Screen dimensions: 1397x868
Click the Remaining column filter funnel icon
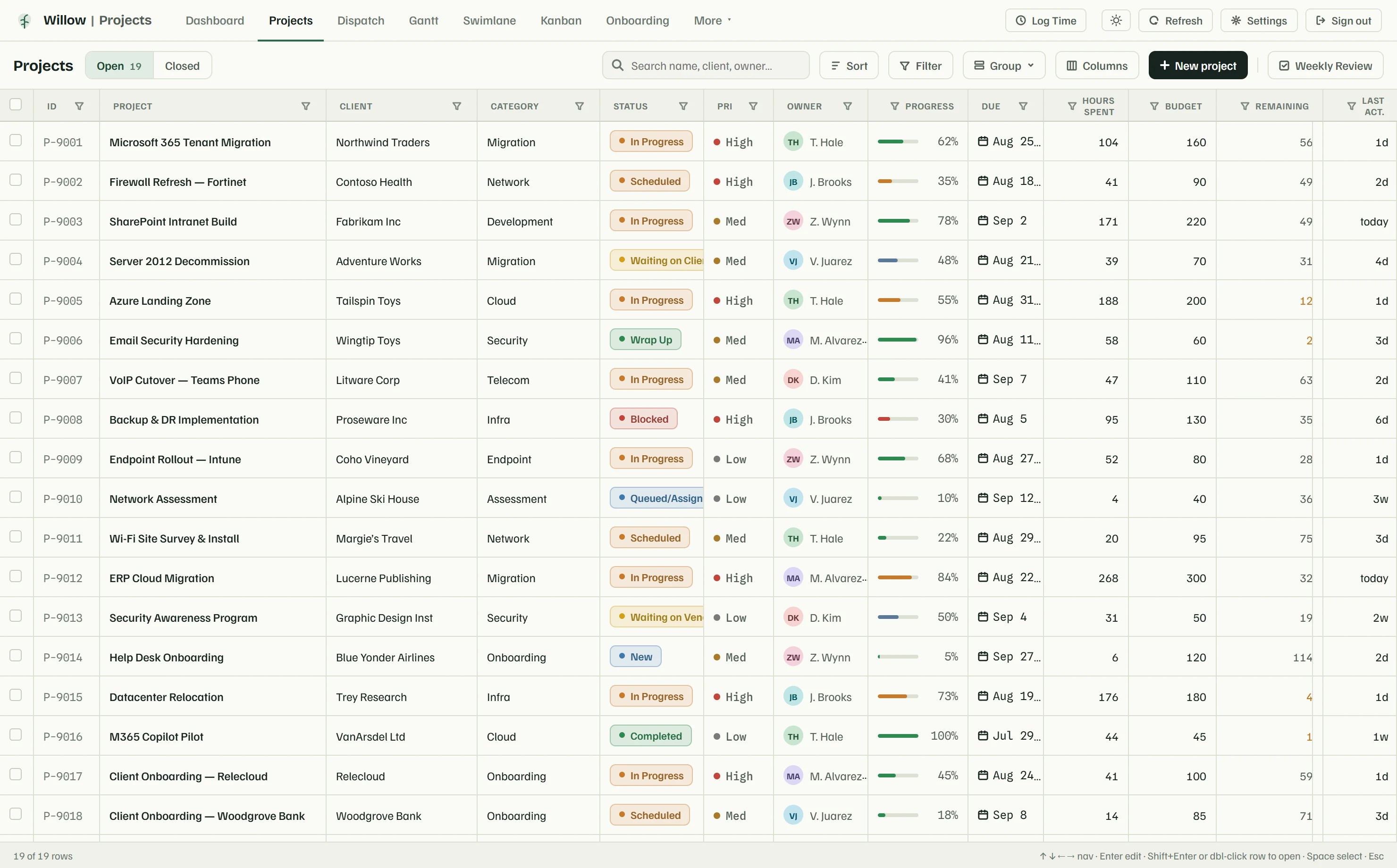click(x=1244, y=106)
